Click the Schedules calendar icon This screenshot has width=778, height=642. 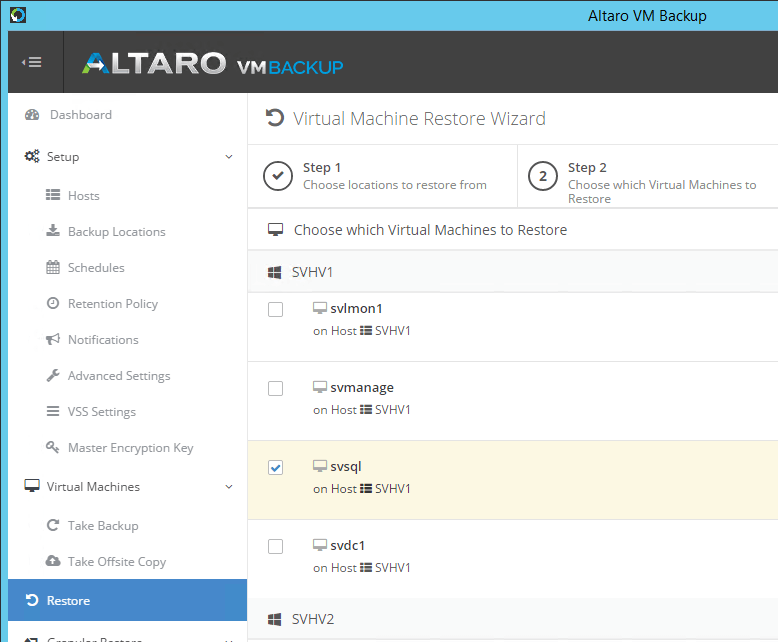pyautogui.click(x=53, y=267)
